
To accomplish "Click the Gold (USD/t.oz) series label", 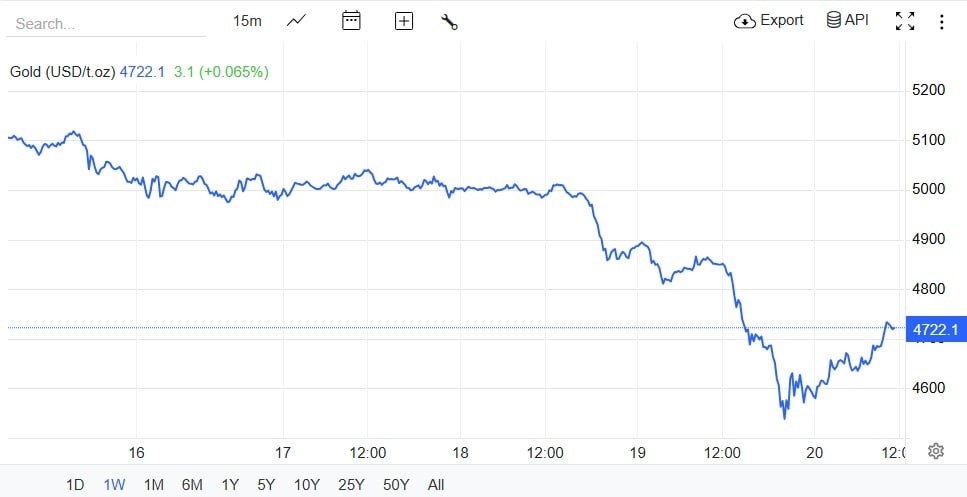I will pyautogui.click(x=62, y=72).
